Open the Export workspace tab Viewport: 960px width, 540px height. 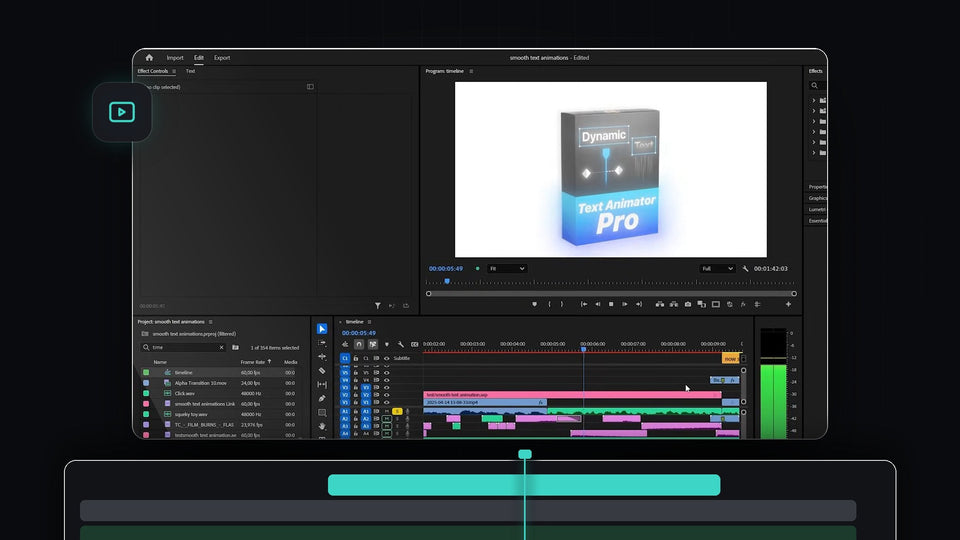click(222, 58)
